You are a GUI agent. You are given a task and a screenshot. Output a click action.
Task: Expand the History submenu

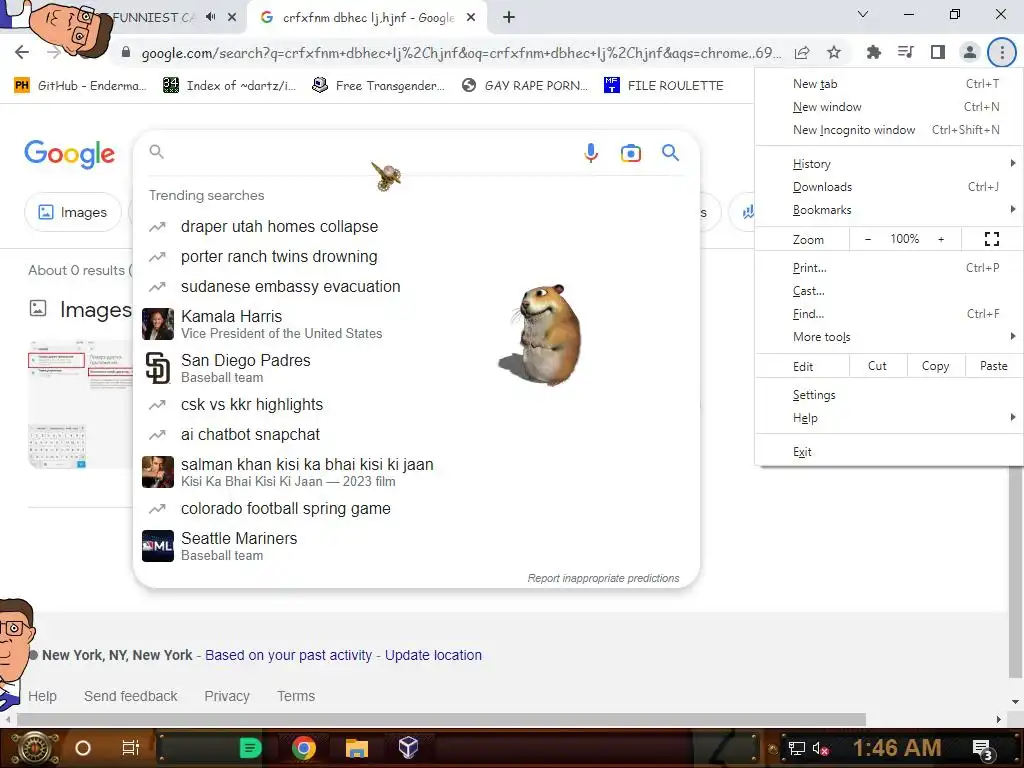pos(889,164)
